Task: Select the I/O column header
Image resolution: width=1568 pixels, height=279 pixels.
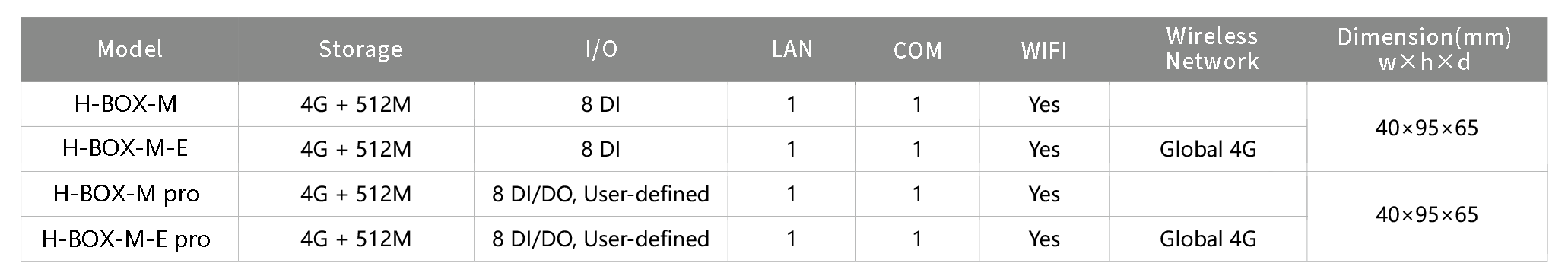Action: tap(601, 49)
